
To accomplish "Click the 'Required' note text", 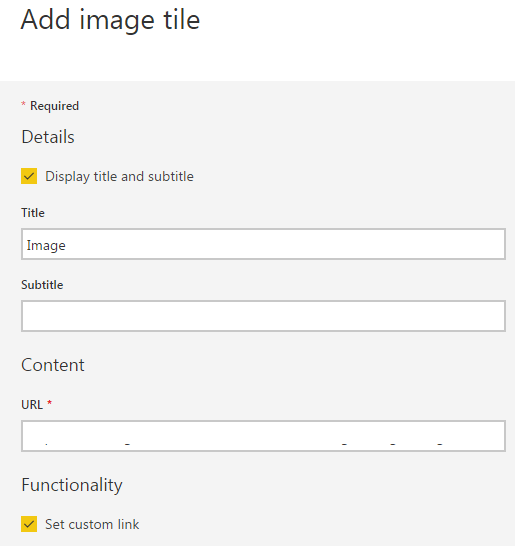I will point(54,106).
